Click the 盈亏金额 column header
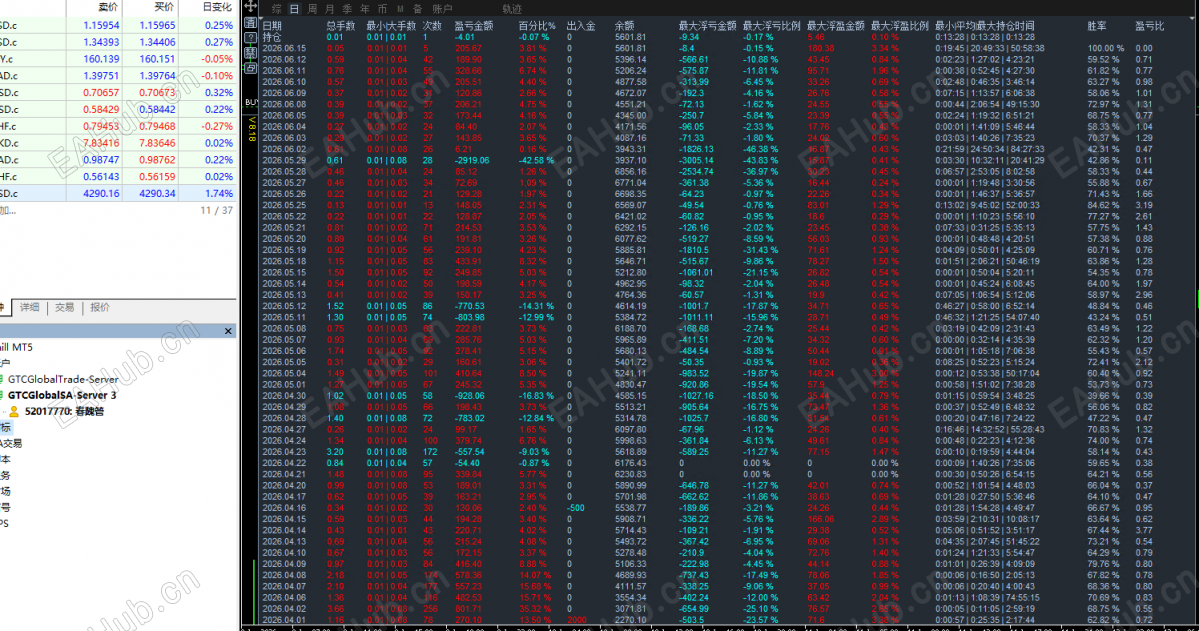Screen dimensions: 1199x631 click(473, 26)
